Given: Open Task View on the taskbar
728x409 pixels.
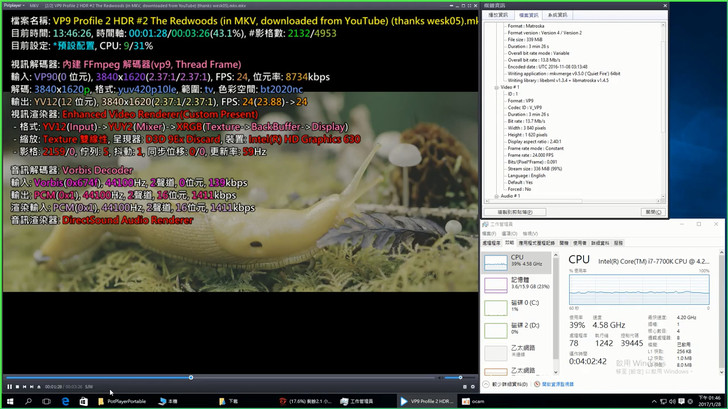Looking at the screenshot, I should (47, 401).
